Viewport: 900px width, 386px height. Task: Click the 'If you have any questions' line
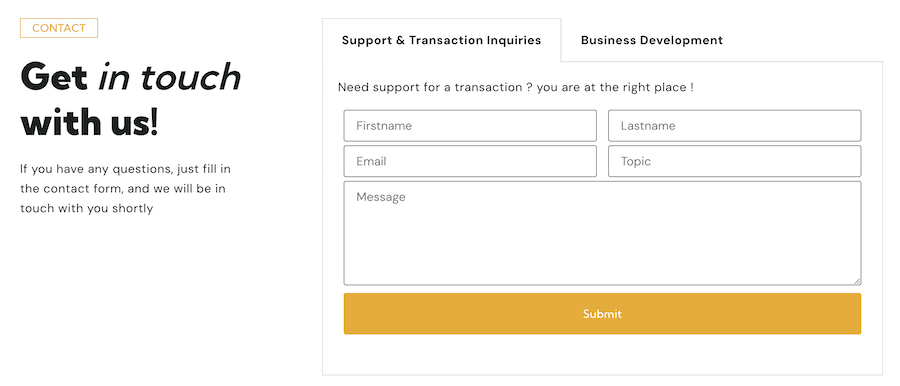(x=126, y=169)
